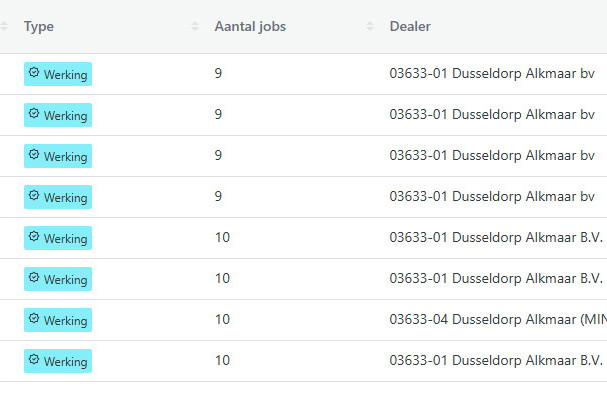The image size is (607, 405).
Task: Click the gear icon in the 03633-04 row
Action: coord(34,319)
